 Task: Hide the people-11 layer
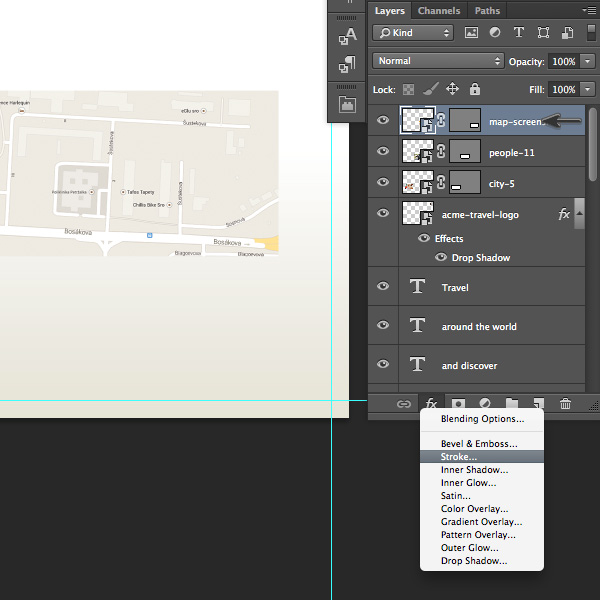[383, 151]
